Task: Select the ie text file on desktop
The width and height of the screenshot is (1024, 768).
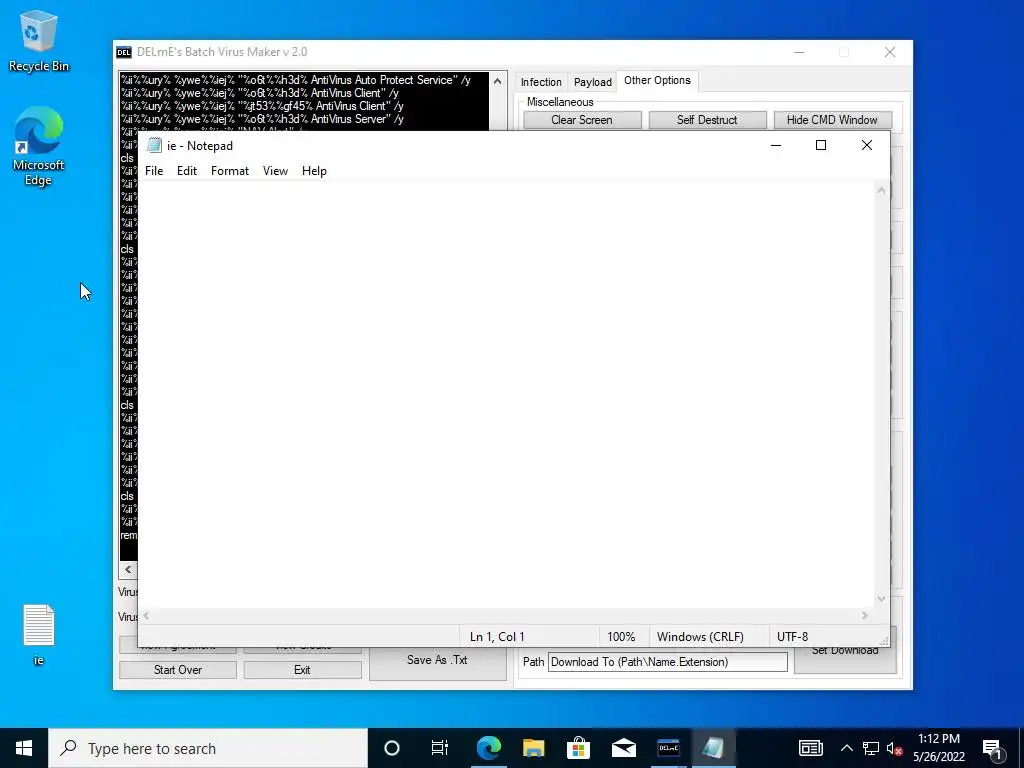Action: point(39,635)
